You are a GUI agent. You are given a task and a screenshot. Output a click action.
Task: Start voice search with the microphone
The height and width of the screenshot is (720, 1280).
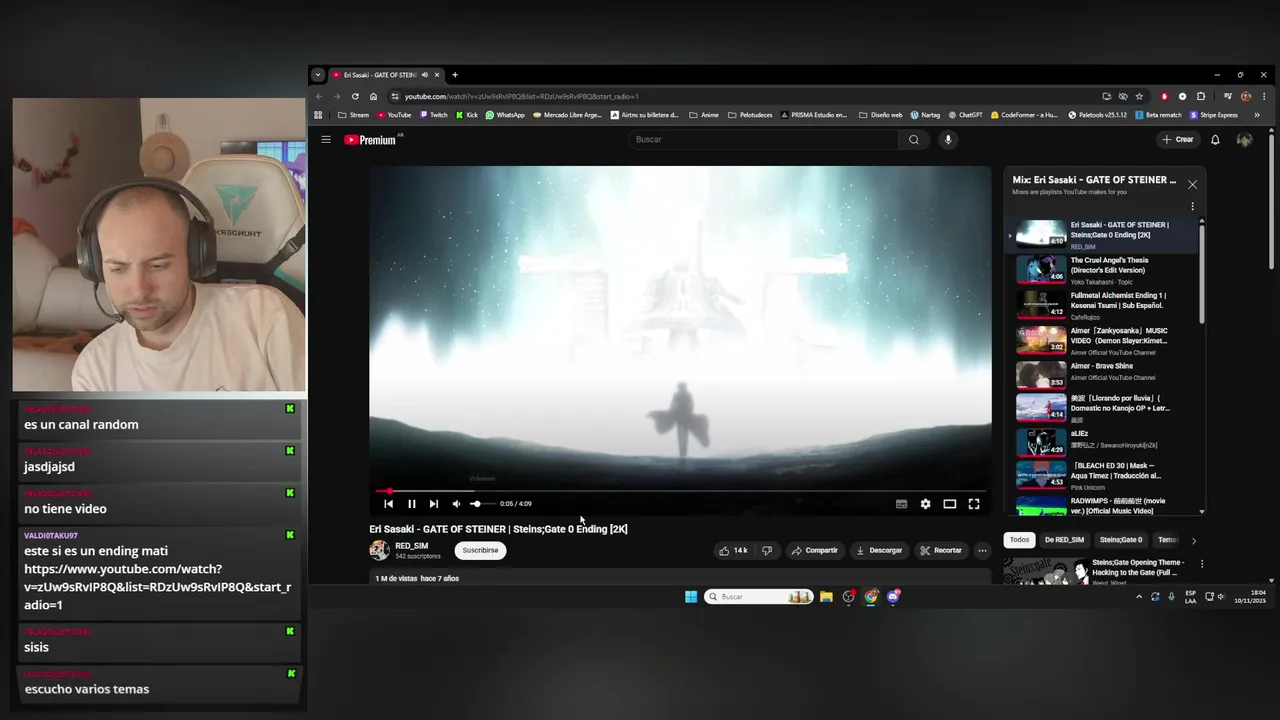pyautogui.click(x=948, y=140)
